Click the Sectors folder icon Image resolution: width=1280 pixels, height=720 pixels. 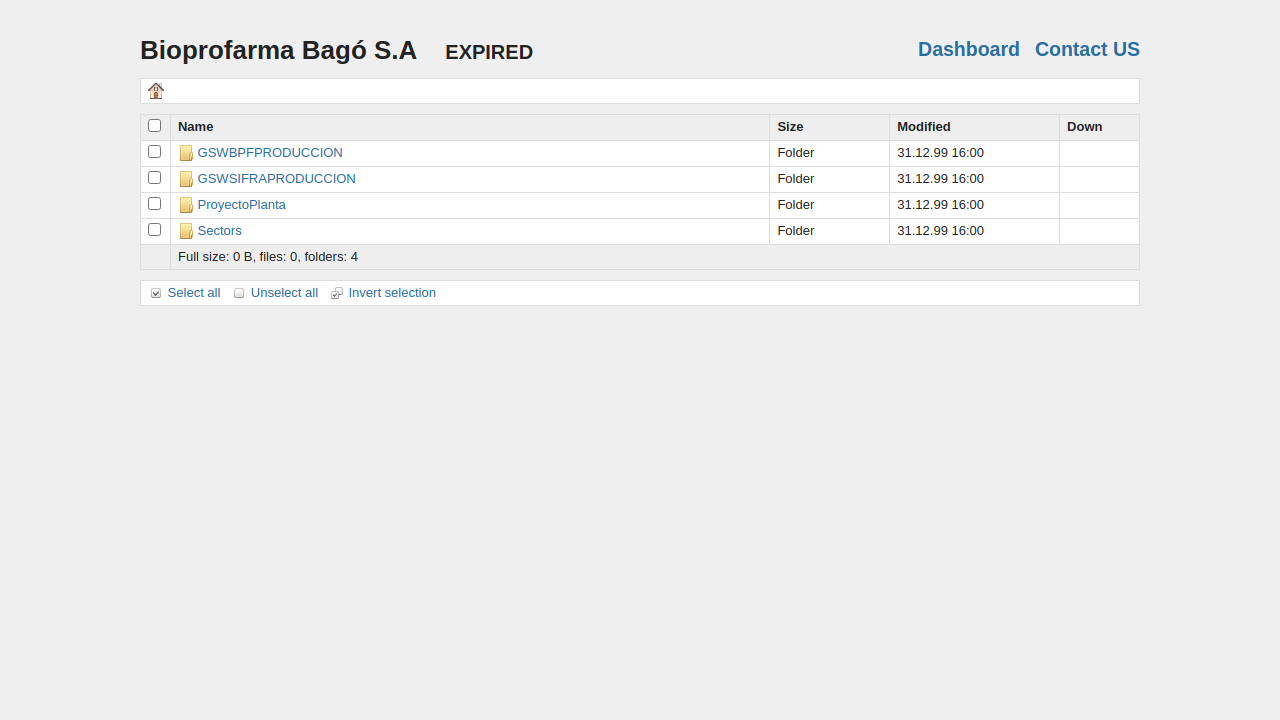[186, 231]
